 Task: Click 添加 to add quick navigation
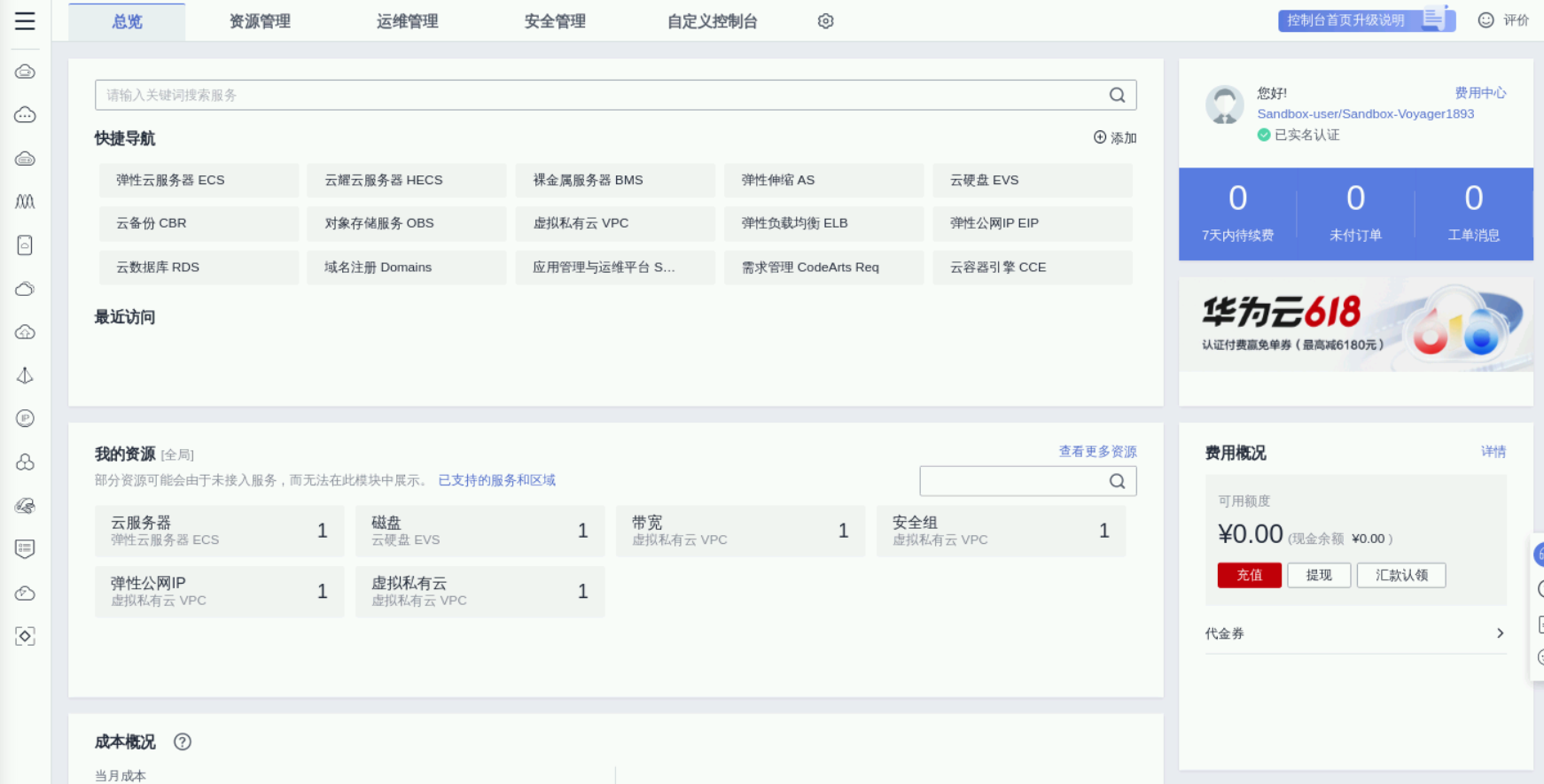[x=1114, y=137]
